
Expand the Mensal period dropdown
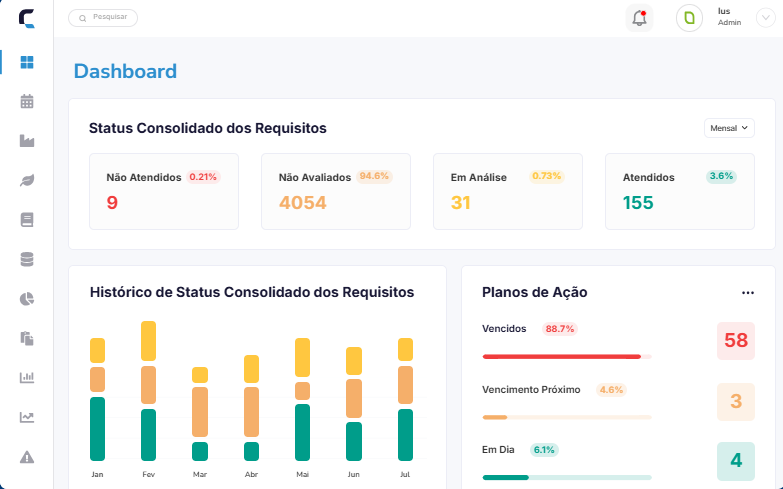point(729,128)
